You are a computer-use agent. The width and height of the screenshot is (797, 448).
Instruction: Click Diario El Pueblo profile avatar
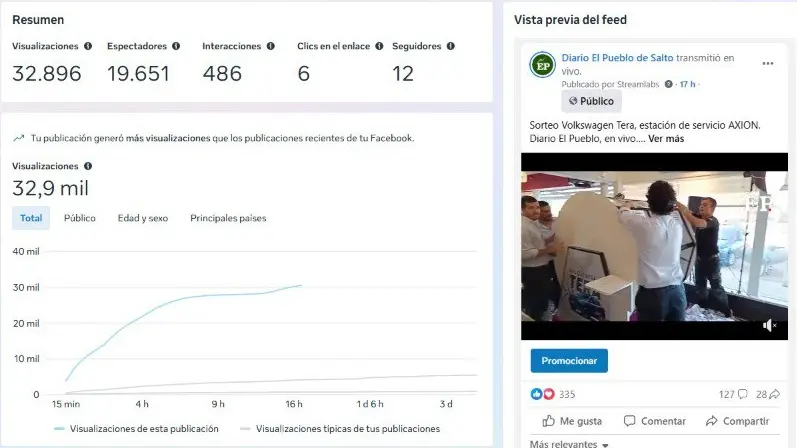542,65
